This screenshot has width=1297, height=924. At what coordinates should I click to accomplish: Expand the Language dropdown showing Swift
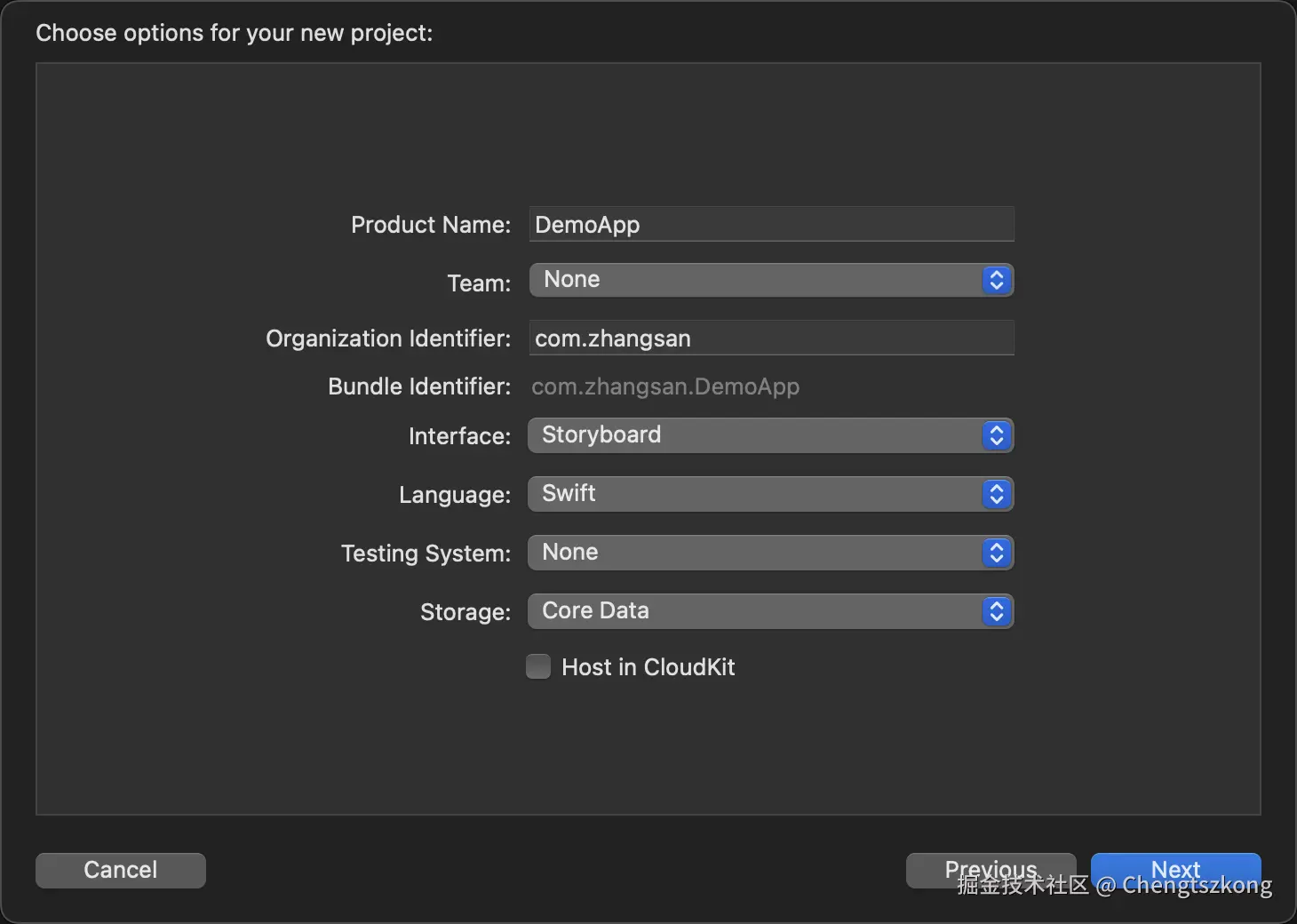pyautogui.click(x=755, y=494)
